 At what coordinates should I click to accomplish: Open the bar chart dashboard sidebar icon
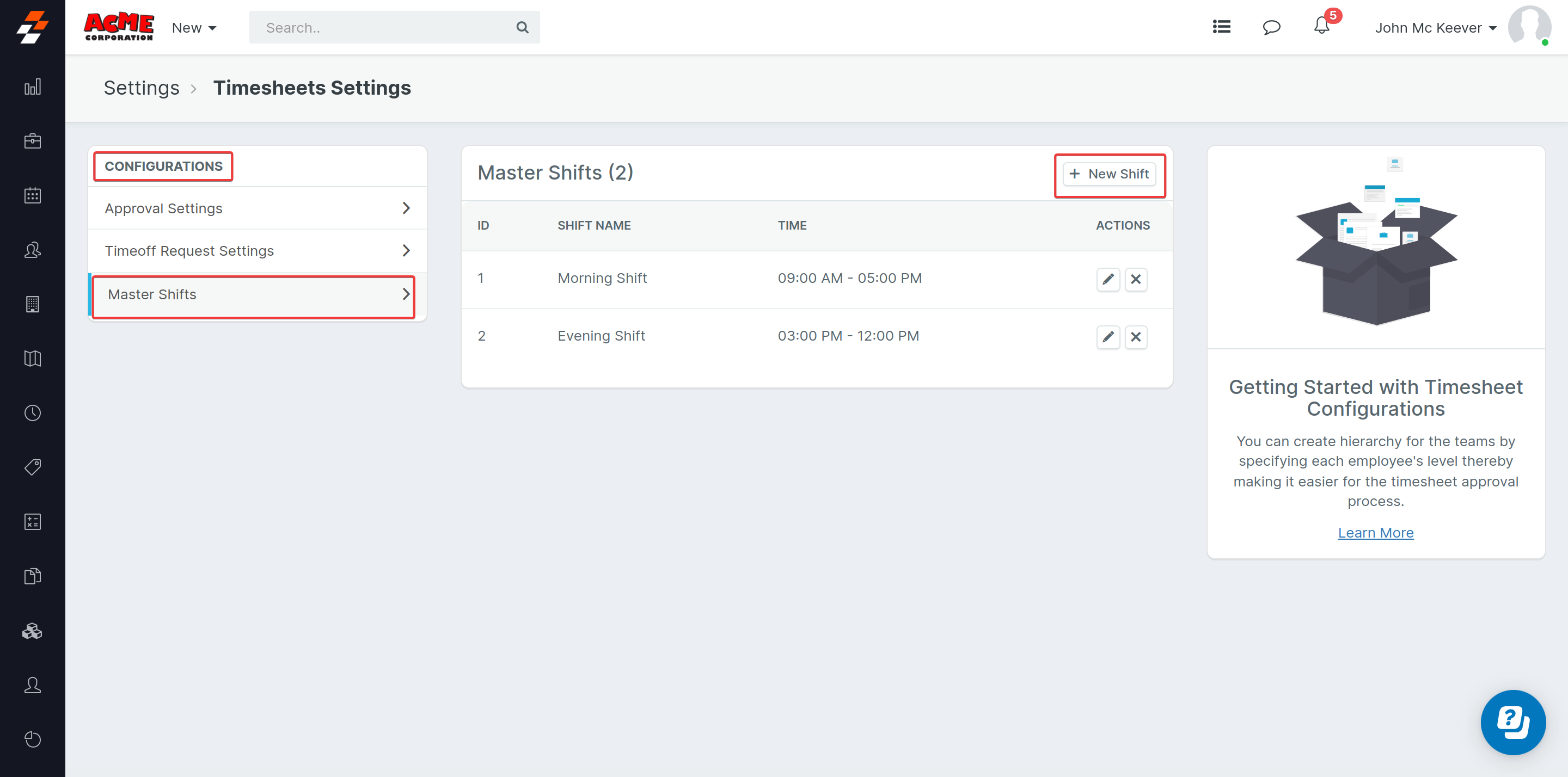pos(32,87)
